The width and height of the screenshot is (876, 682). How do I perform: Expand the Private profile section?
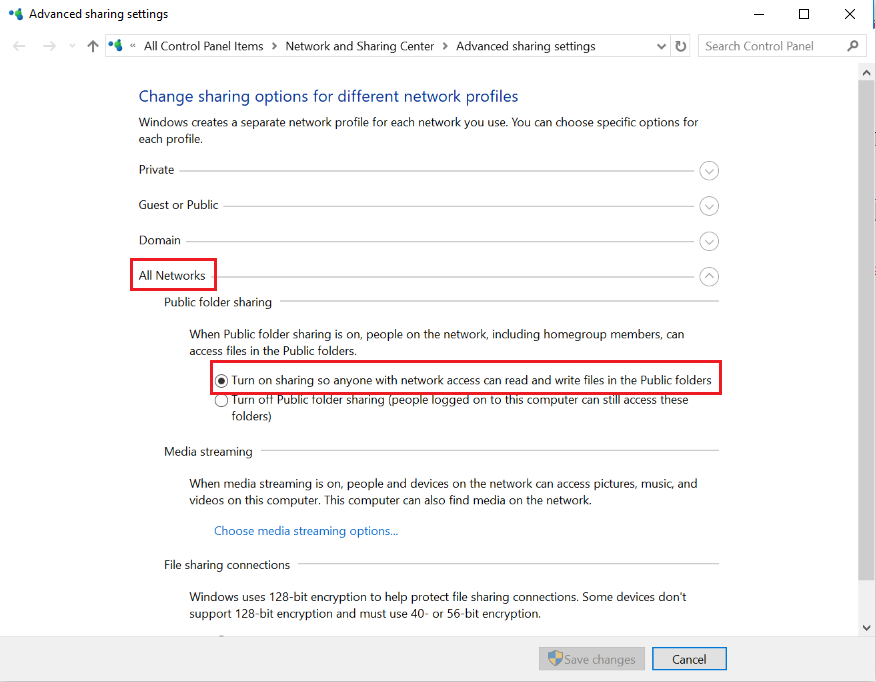(709, 171)
